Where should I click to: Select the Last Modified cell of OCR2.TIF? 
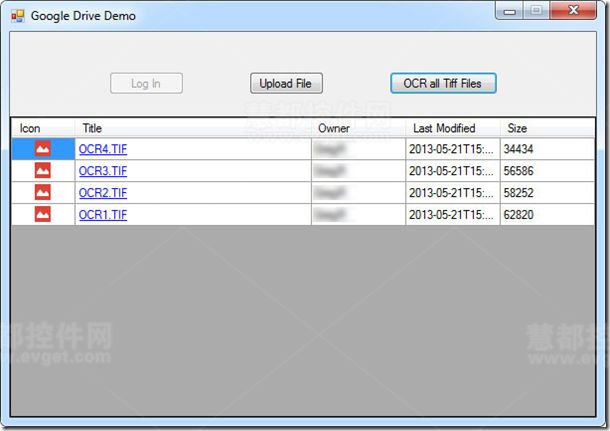[x=453, y=193]
